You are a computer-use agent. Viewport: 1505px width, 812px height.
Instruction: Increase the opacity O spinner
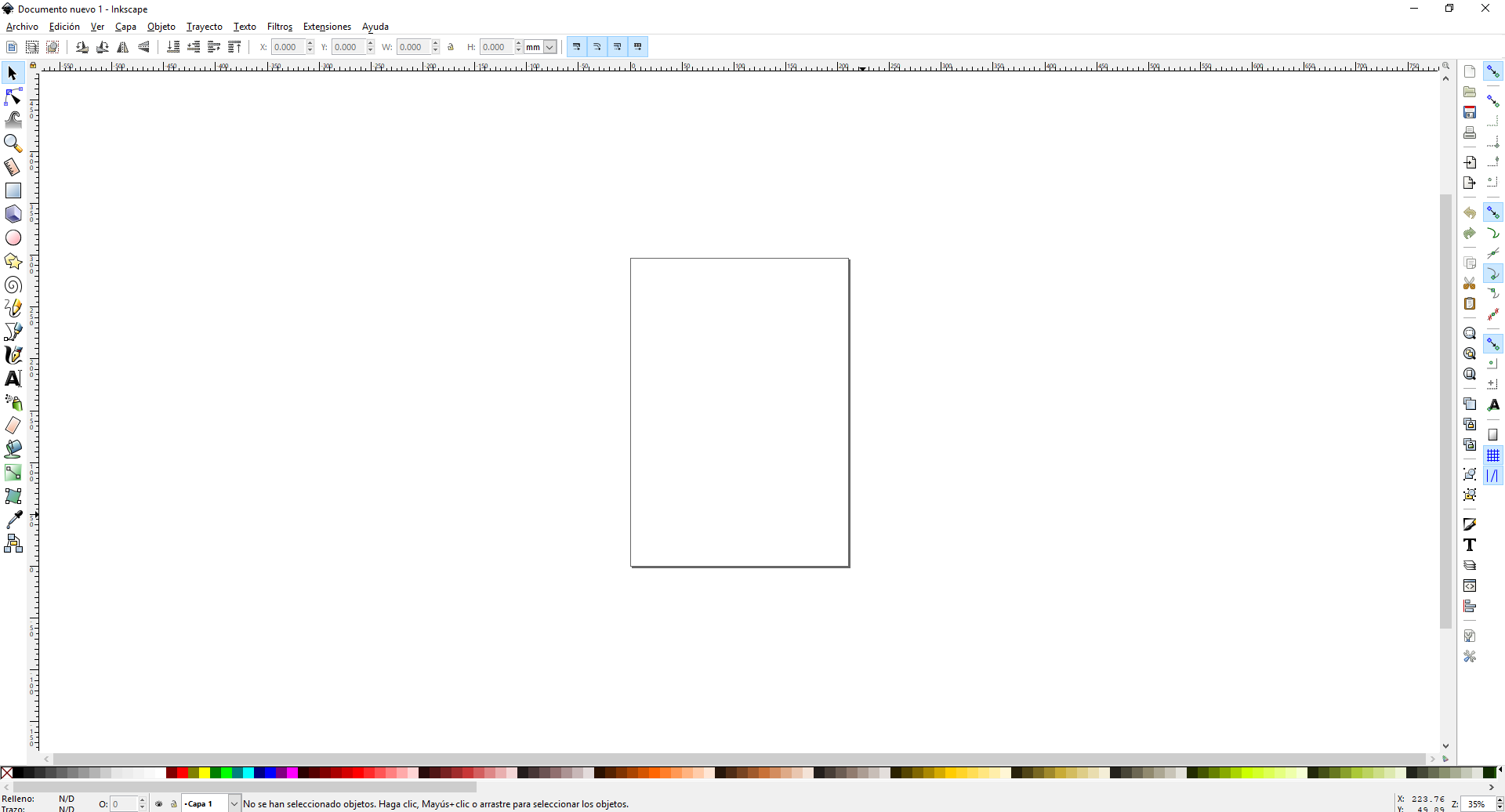(x=143, y=800)
